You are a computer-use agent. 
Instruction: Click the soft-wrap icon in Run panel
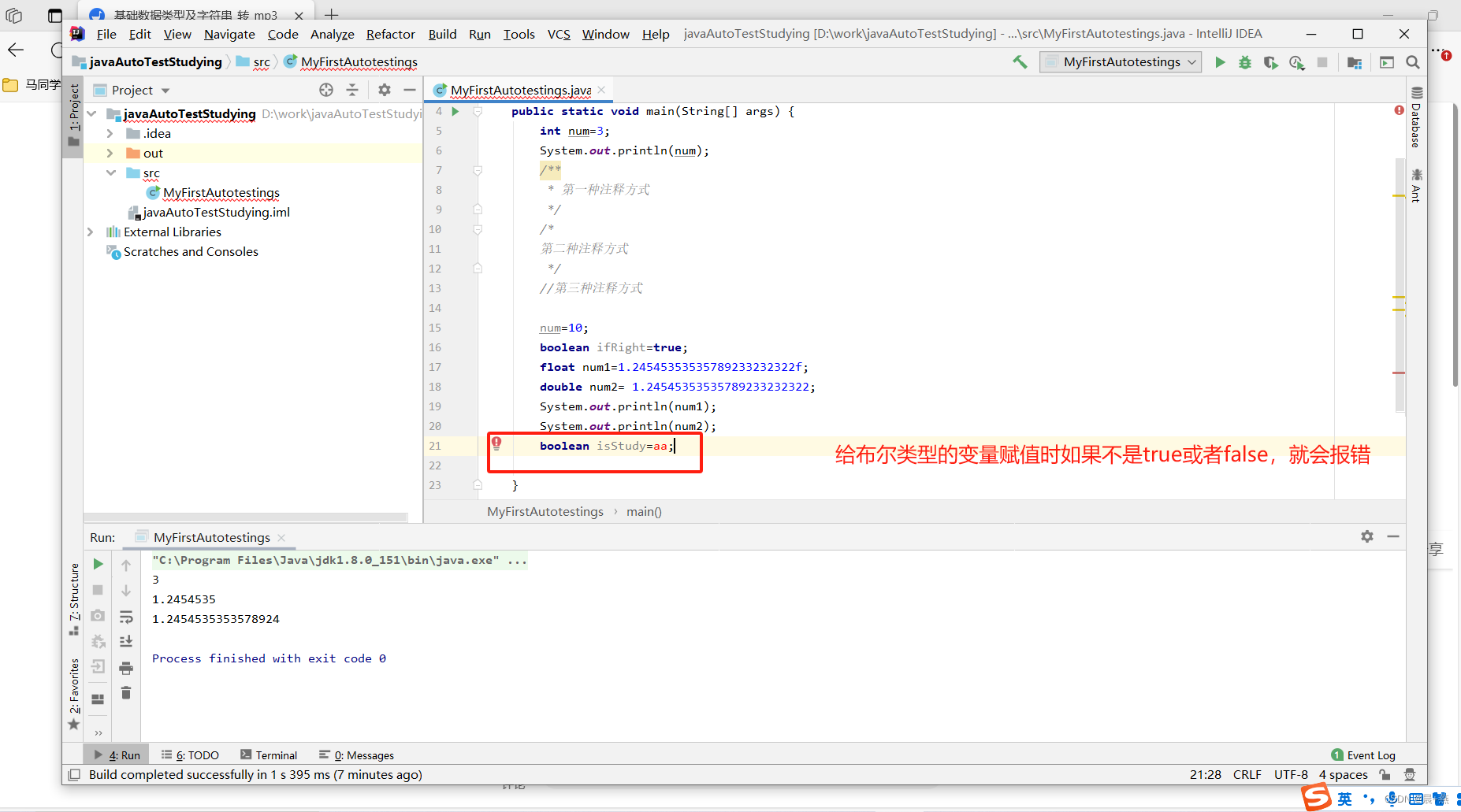tap(126, 617)
